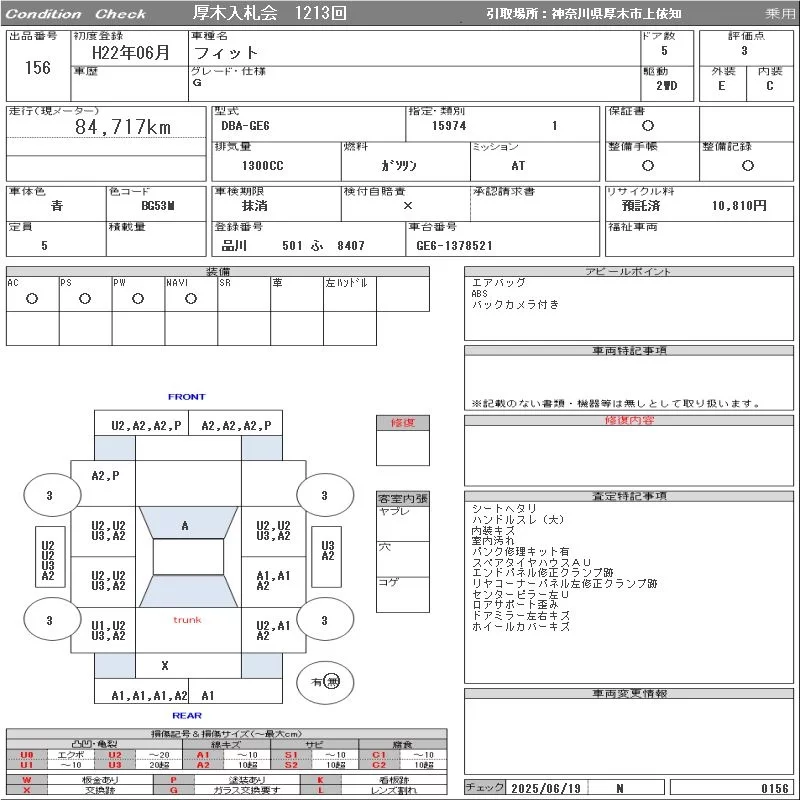This screenshot has width=800, height=800.
Task: Click the fender damage code A2,P
Action: (106, 476)
